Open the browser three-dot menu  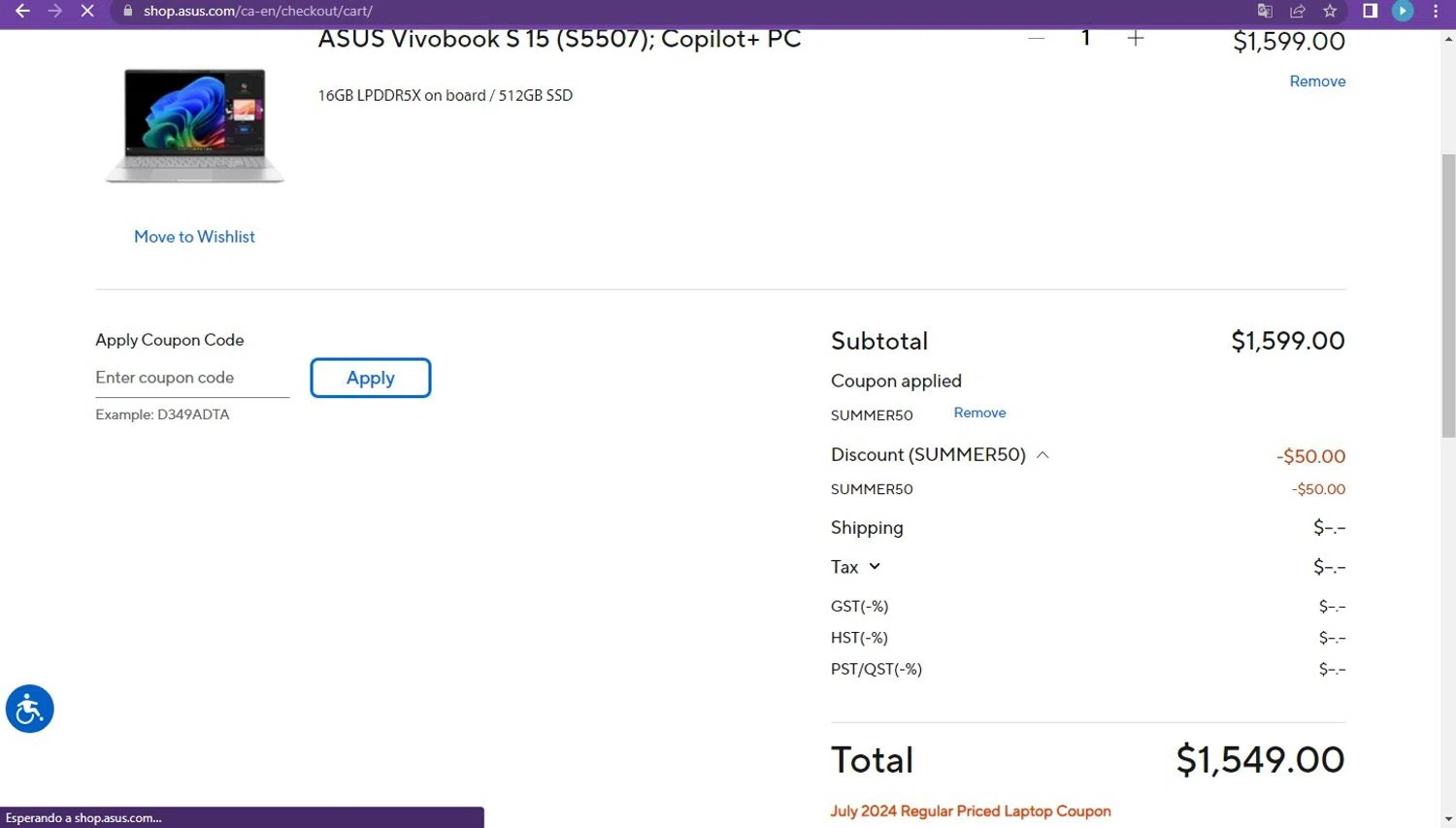pyautogui.click(x=1436, y=11)
